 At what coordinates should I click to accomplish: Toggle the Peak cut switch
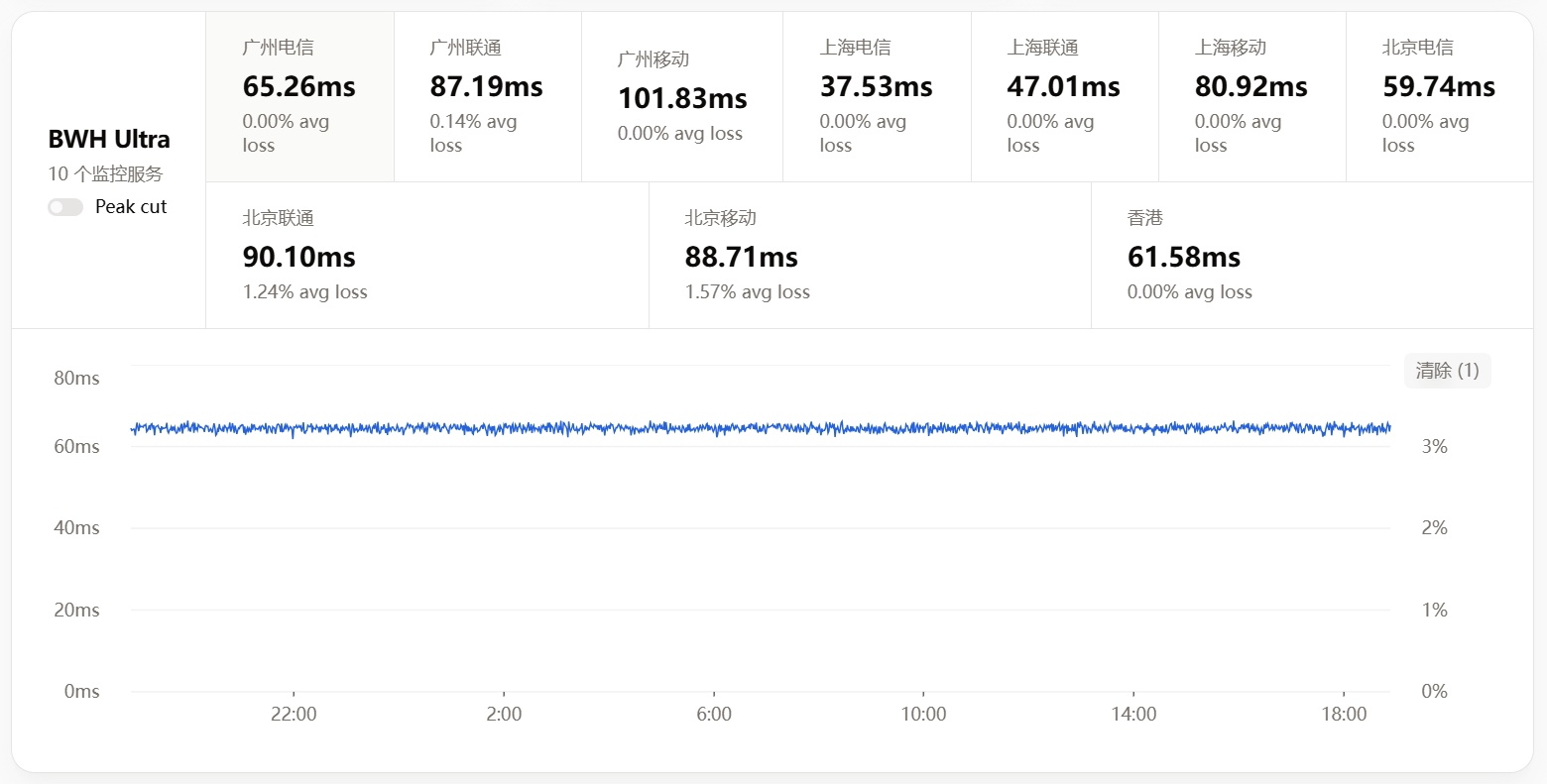[65, 207]
